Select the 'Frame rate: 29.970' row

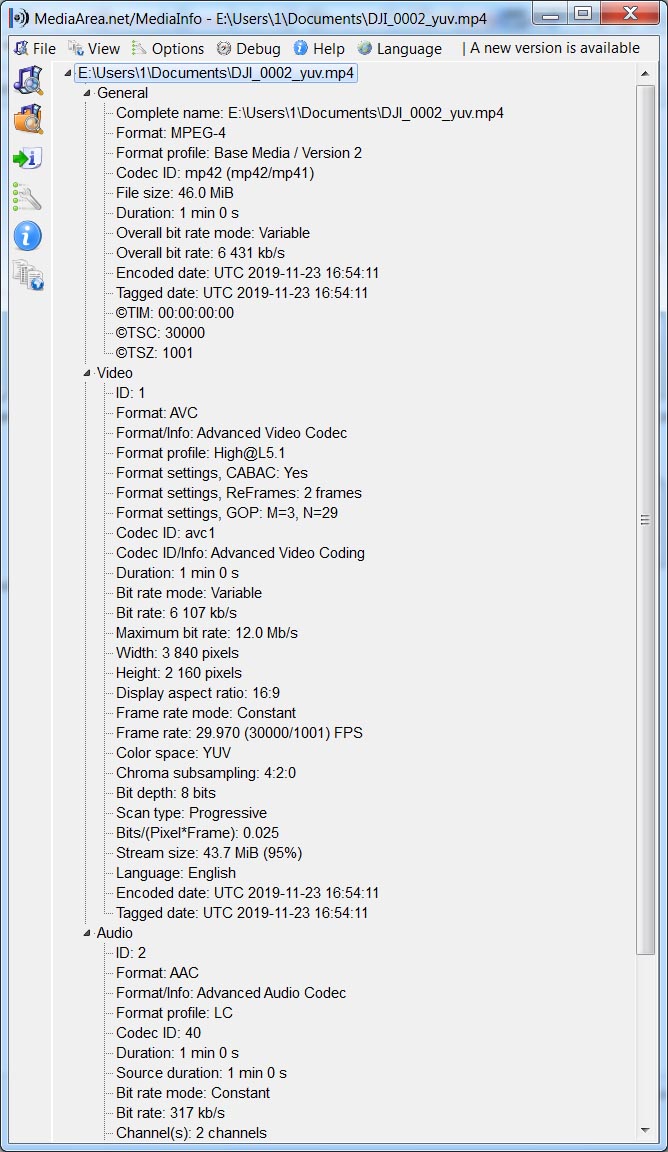pos(239,732)
